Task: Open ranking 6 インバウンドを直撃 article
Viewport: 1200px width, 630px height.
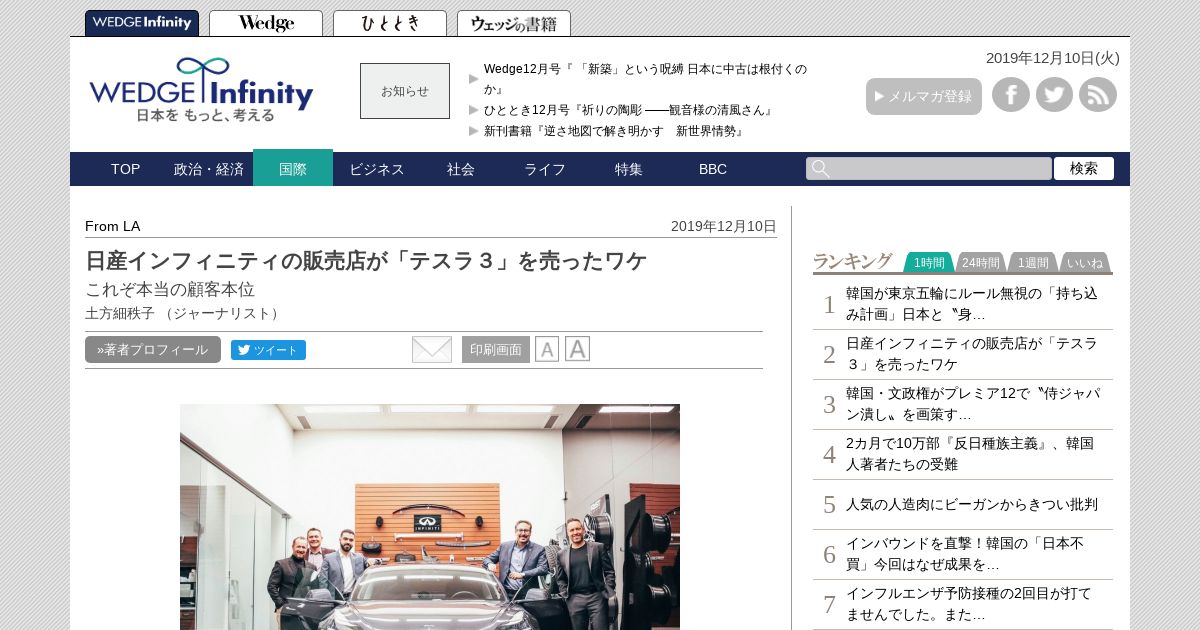Action: click(x=963, y=554)
